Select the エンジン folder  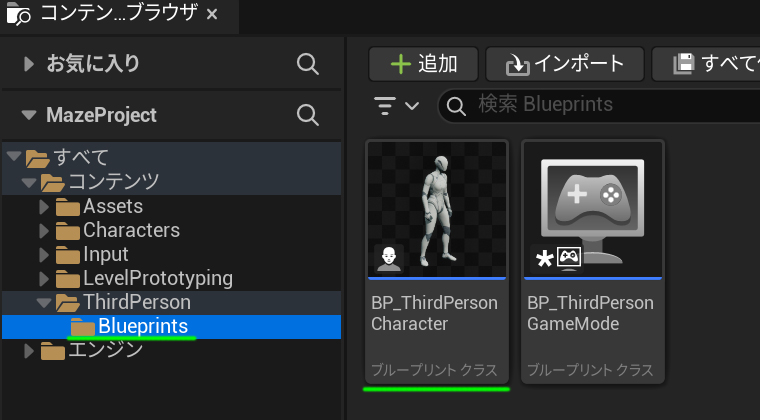click(x=172, y=350)
